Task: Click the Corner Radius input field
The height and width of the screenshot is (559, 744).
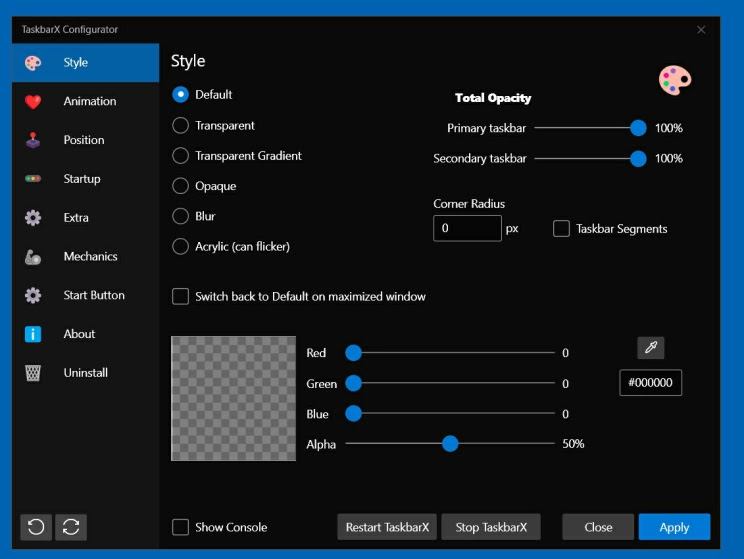Action: click(x=467, y=228)
